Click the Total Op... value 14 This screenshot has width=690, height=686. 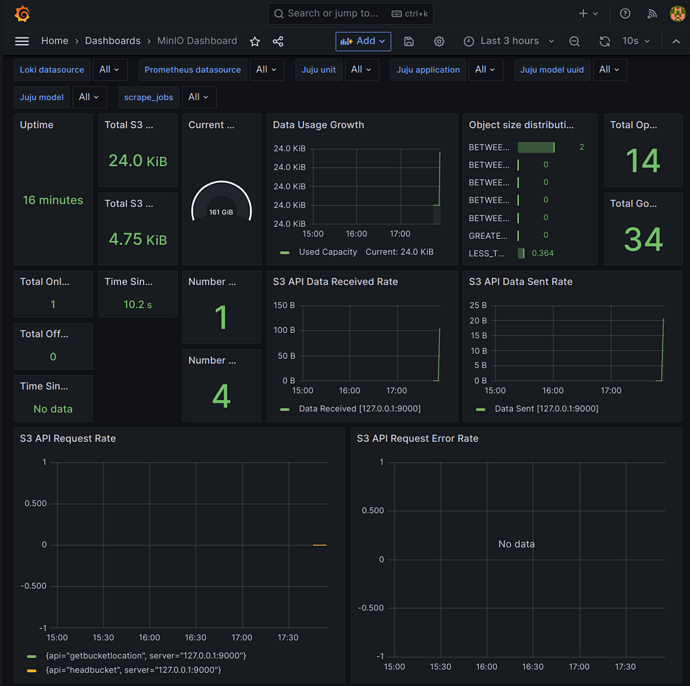[x=643, y=161]
